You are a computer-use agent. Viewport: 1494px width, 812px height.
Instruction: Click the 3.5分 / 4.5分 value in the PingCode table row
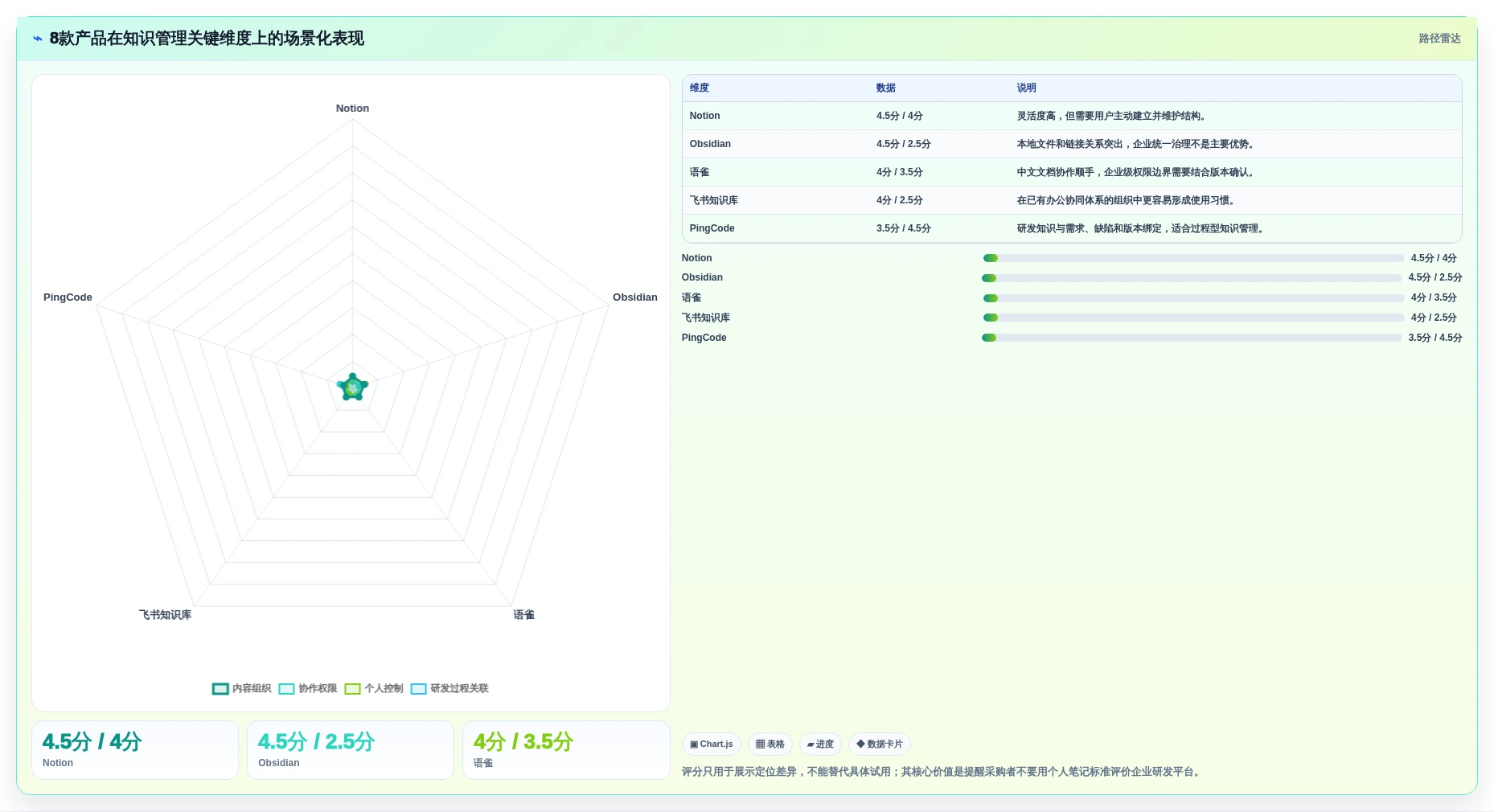click(x=904, y=228)
